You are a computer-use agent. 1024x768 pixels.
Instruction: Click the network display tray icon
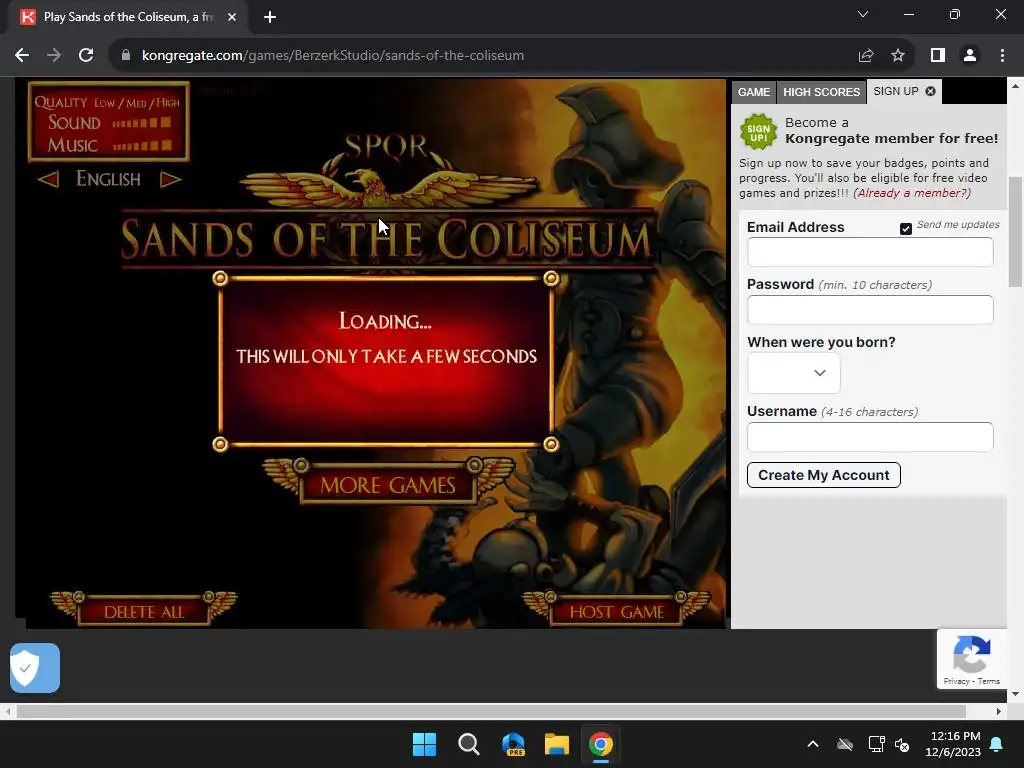876,744
